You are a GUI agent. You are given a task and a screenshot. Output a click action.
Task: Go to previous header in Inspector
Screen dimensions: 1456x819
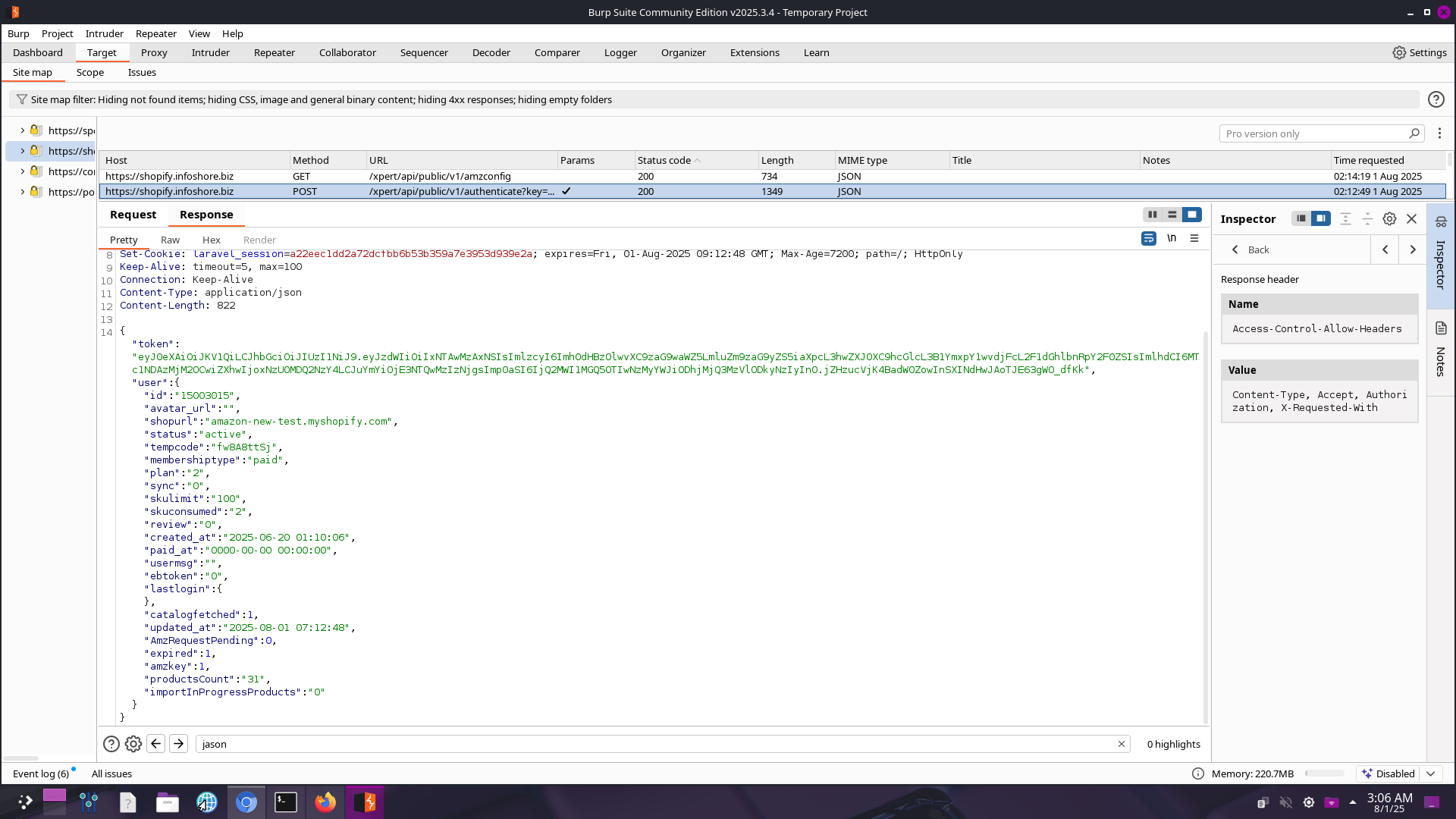[1385, 249]
